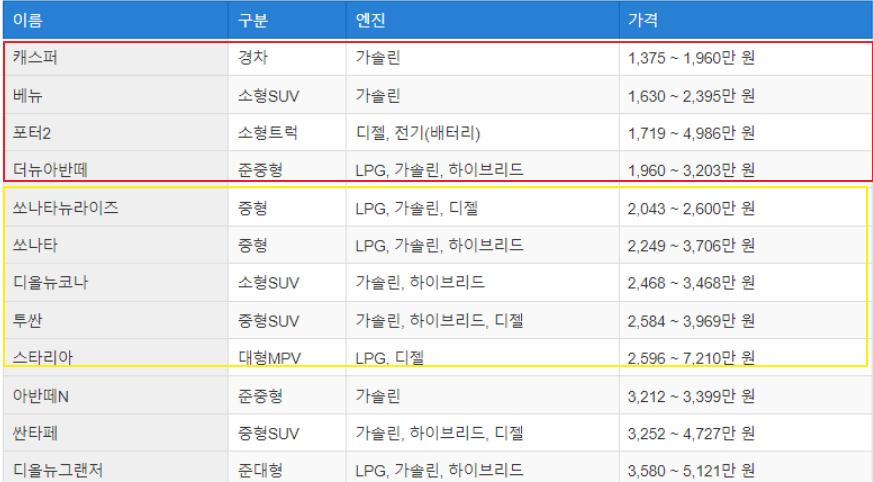Select the 캐스퍼 name cell

116,57
